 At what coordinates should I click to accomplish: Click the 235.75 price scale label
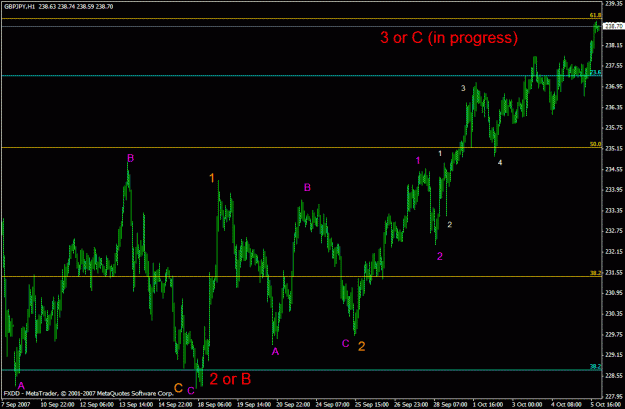(614, 128)
